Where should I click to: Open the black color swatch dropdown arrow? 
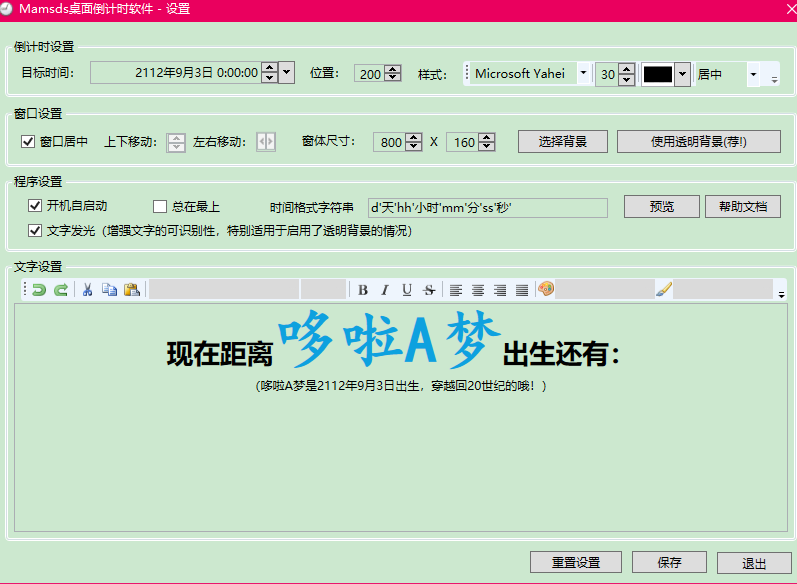tap(683, 75)
